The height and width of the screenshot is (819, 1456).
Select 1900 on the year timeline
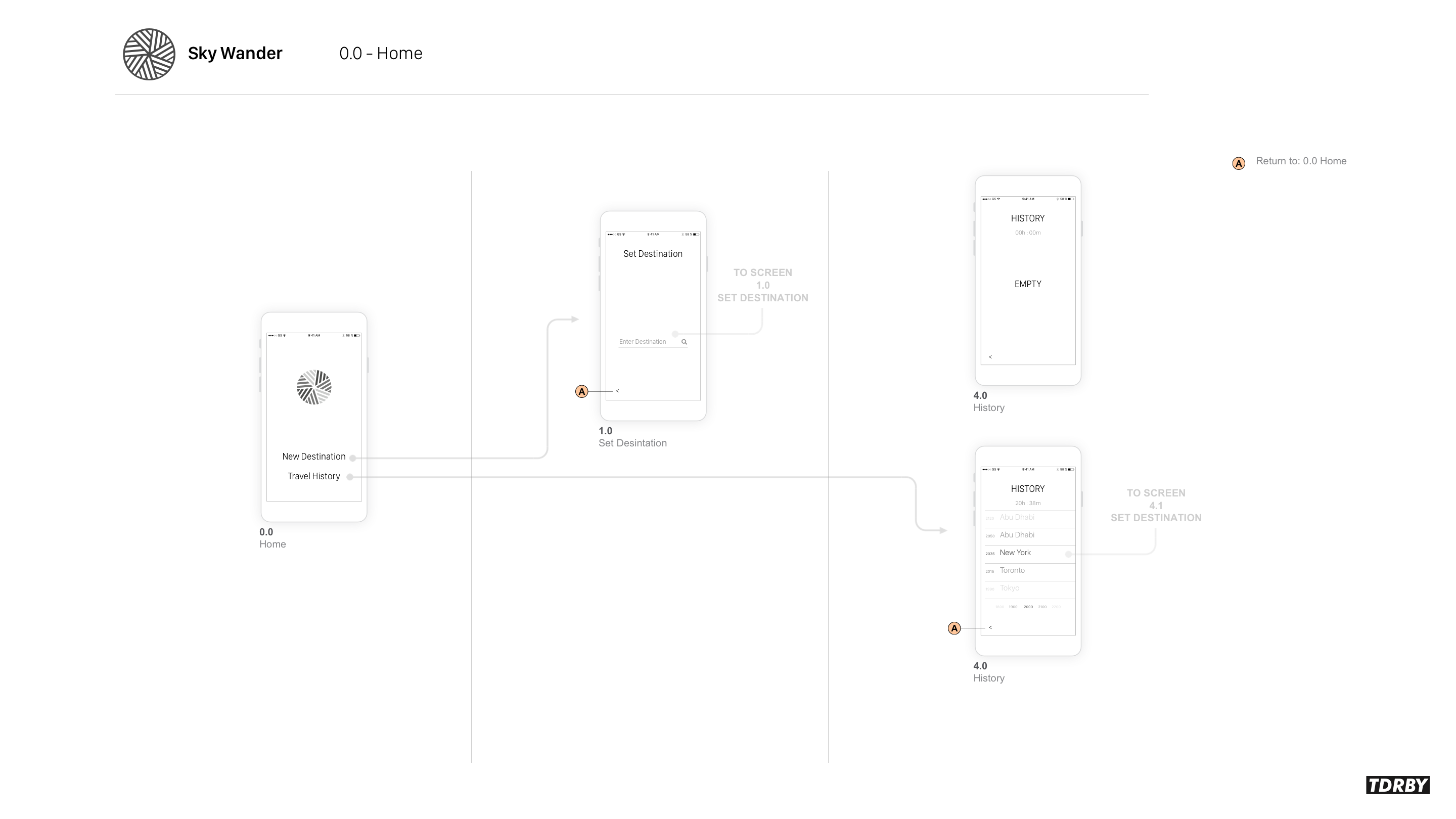pyautogui.click(x=1013, y=607)
